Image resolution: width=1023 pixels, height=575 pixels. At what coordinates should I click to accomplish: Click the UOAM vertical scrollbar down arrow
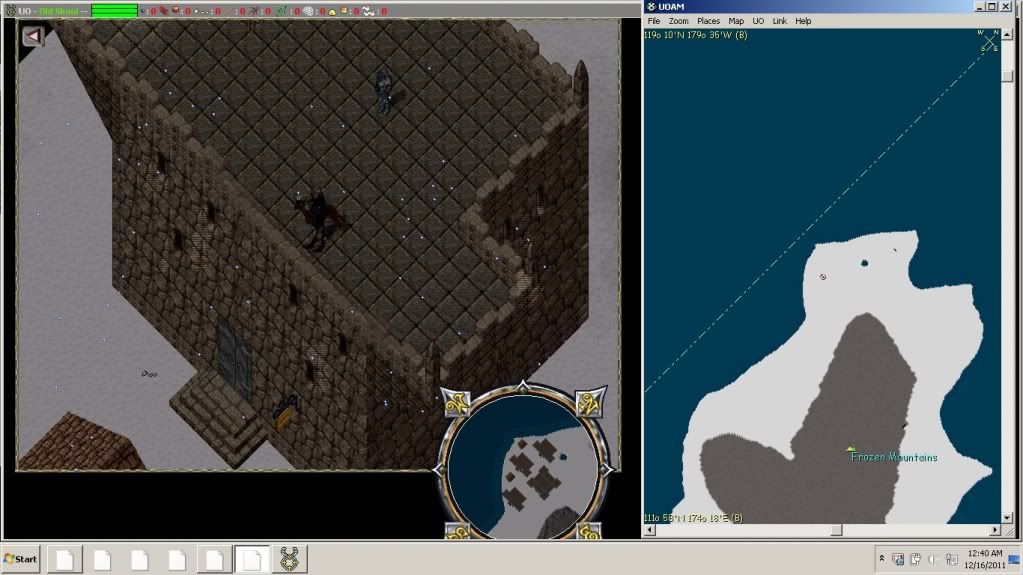tap(1007, 518)
